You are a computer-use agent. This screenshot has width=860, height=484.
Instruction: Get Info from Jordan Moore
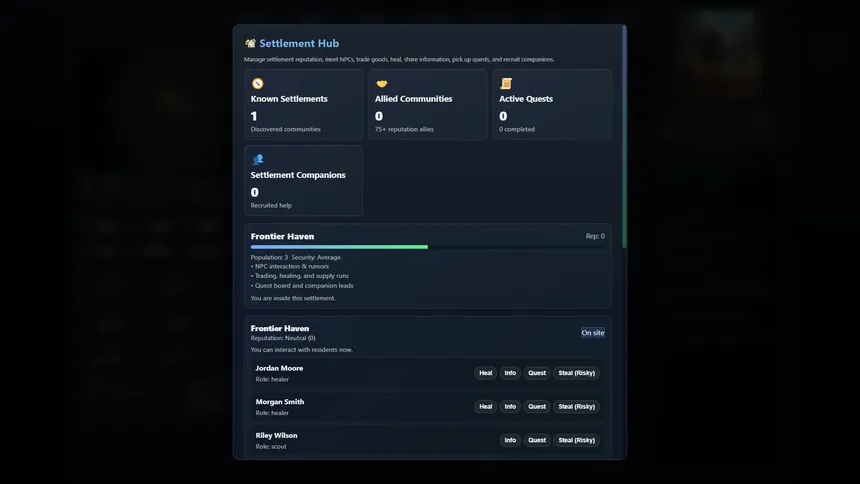[510, 373]
